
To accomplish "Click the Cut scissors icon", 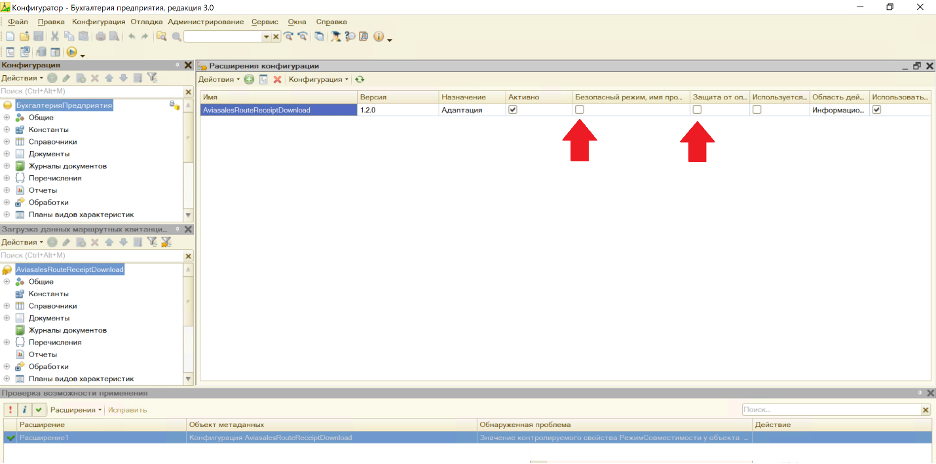I will 55,36.
